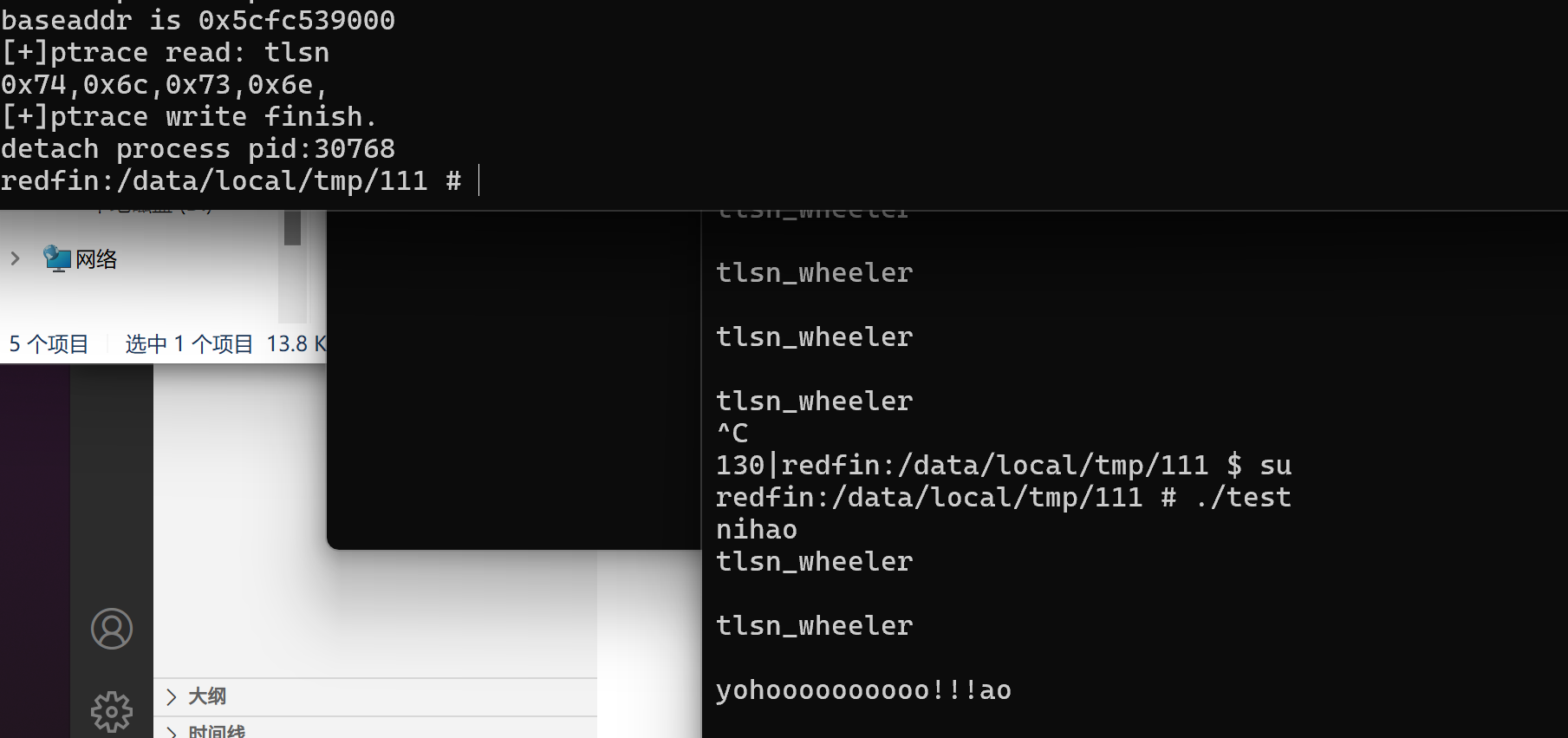
Task: Focus the top terminal prompt after '#'
Action: click(479, 181)
